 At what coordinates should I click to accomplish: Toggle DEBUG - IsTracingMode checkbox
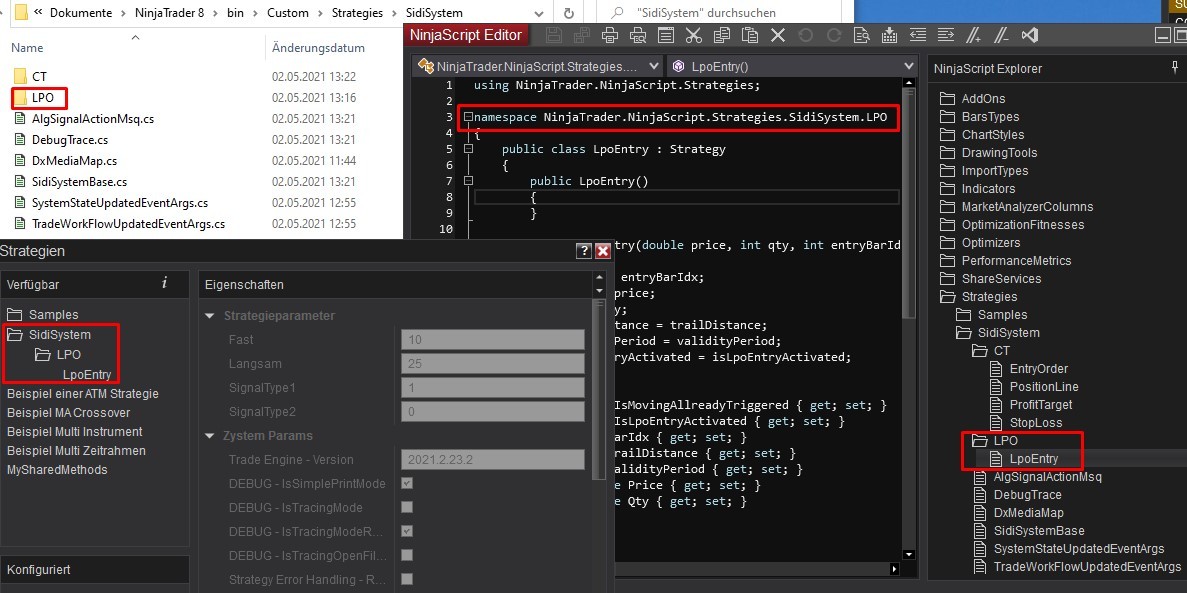(407, 507)
